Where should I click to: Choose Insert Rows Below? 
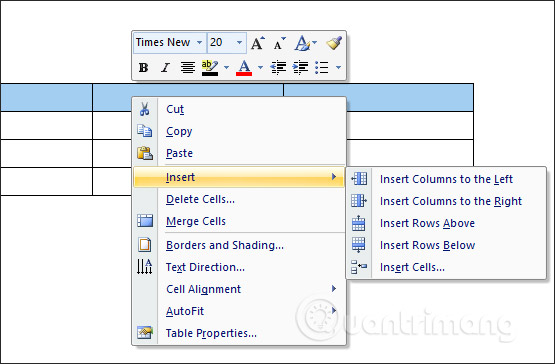click(446, 245)
